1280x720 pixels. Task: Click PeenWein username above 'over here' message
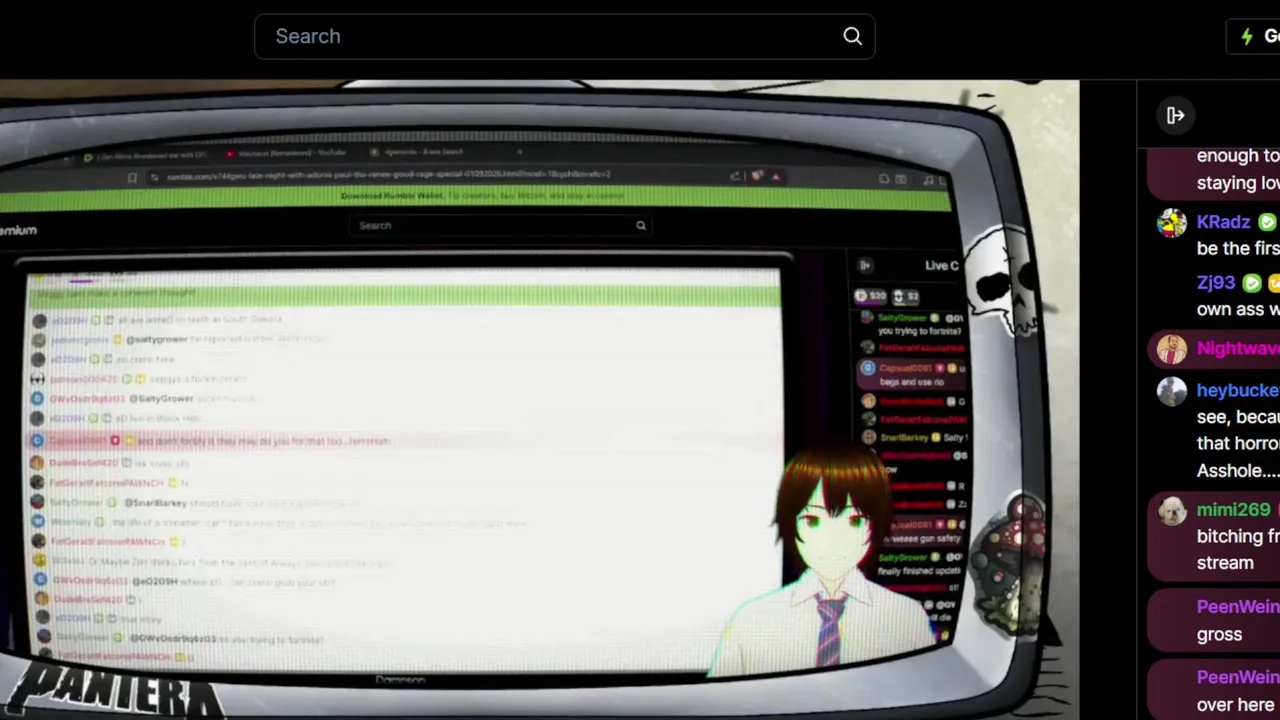coord(1238,678)
